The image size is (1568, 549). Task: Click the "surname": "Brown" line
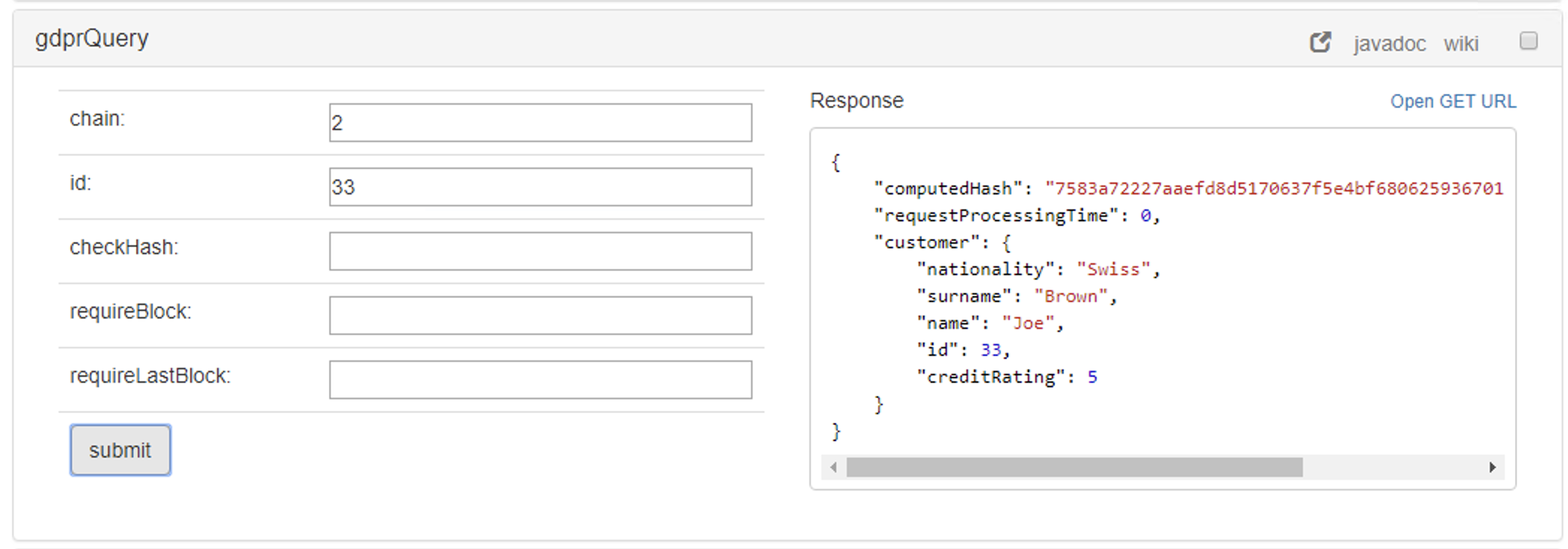[x=1017, y=296]
